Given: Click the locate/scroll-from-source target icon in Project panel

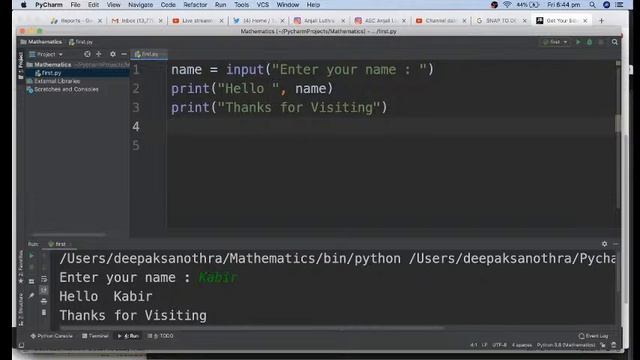Looking at the screenshot, I should pyautogui.click(x=87, y=54).
